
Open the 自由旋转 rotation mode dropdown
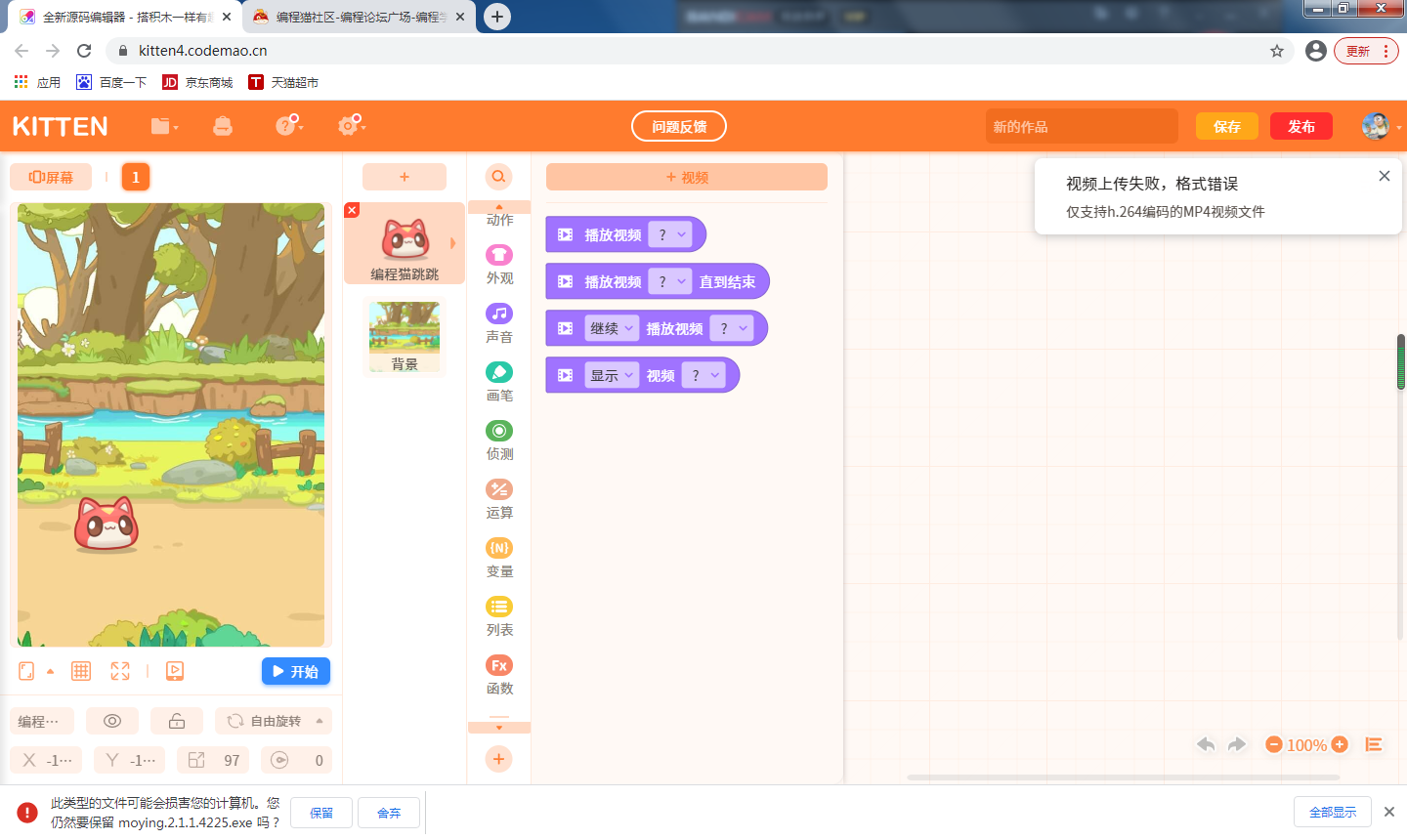(274, 721)
